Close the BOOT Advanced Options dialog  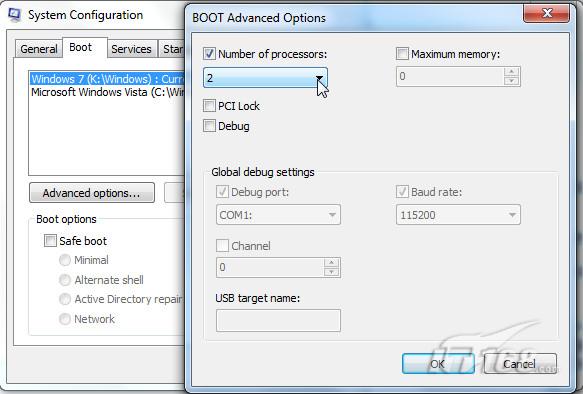(546, 13)
